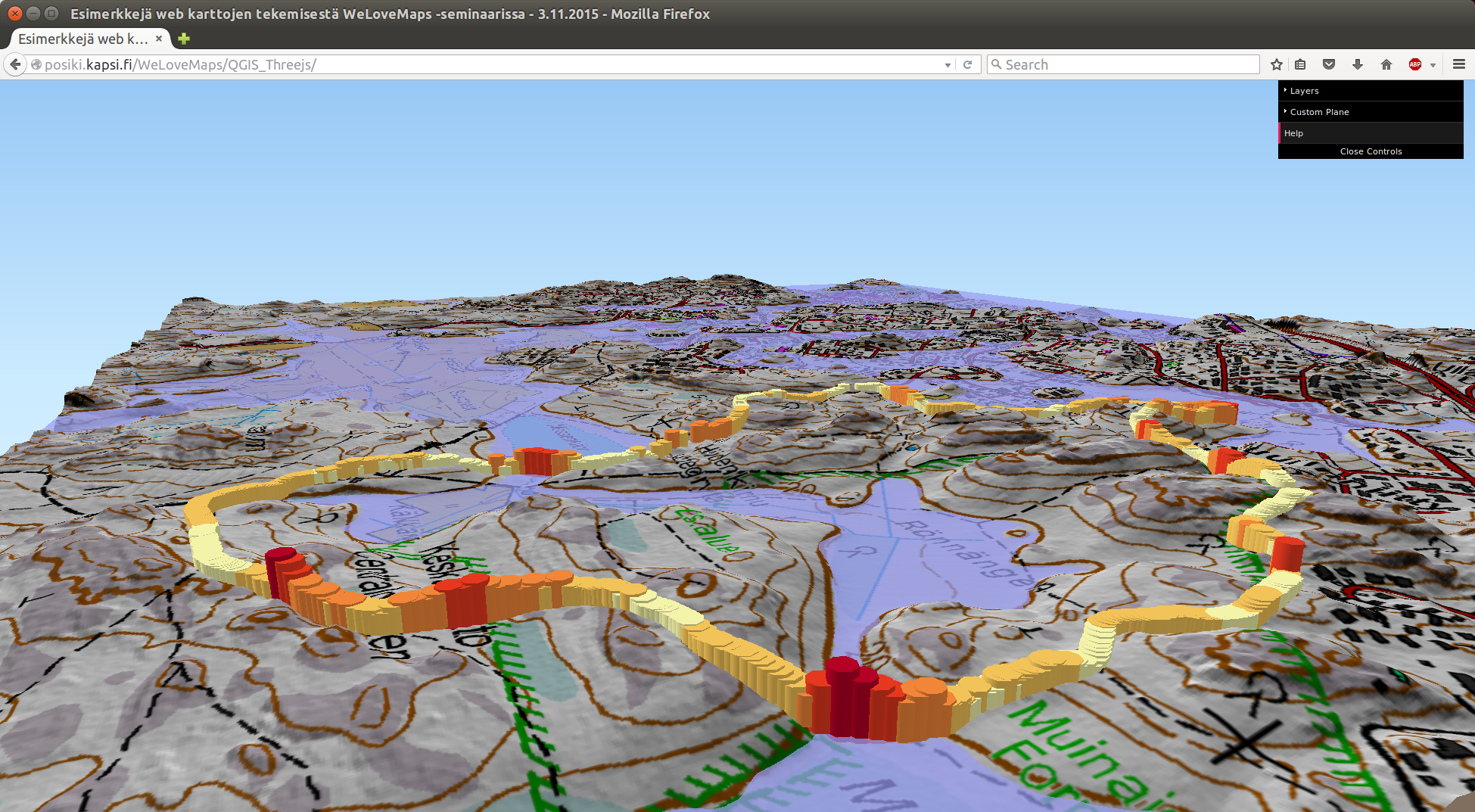Click Close Controls button

click(x=1371, y=151)
